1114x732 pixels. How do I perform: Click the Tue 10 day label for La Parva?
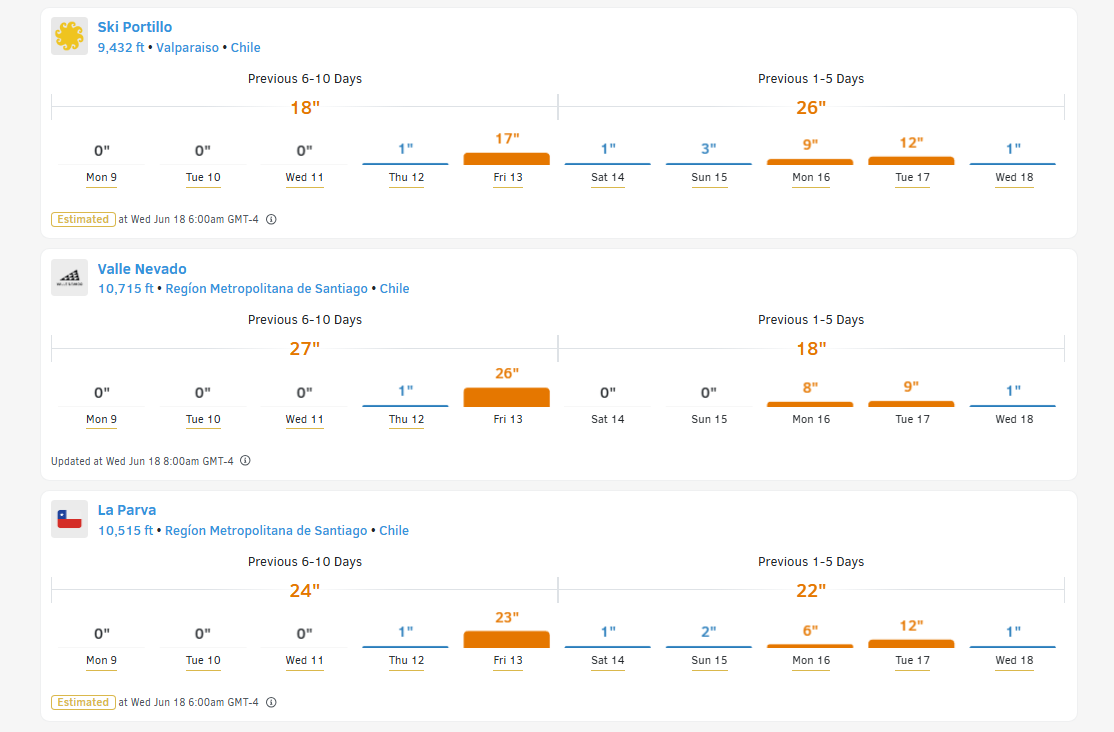click(203, 660)
